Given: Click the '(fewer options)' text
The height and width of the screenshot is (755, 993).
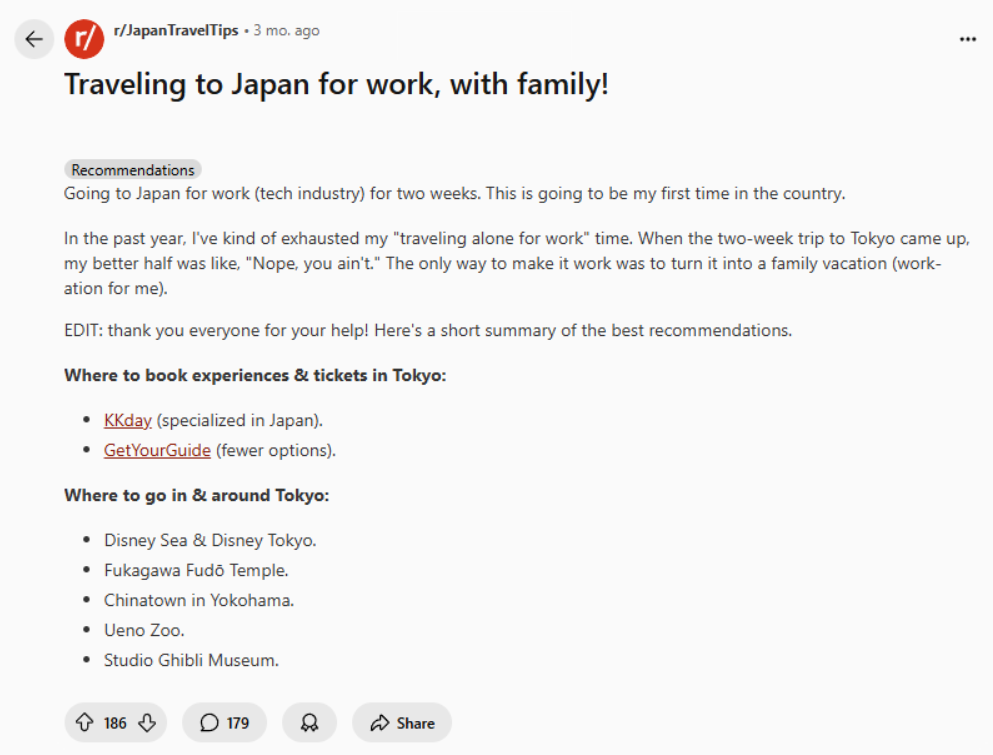Looking at the screenshot, I should coord(275,450).
